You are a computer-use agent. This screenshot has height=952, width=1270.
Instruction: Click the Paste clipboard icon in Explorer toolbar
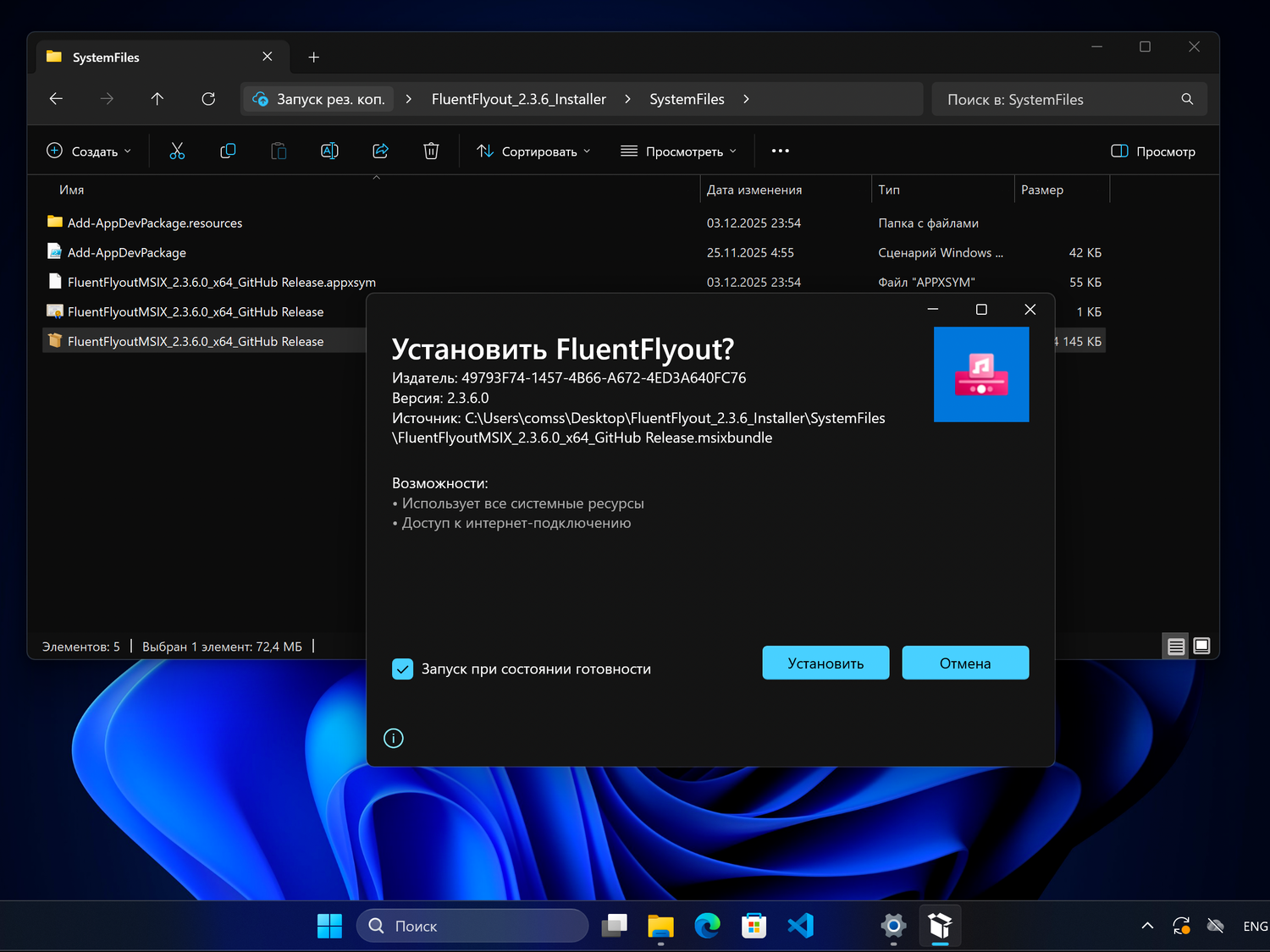pos(279,151)
